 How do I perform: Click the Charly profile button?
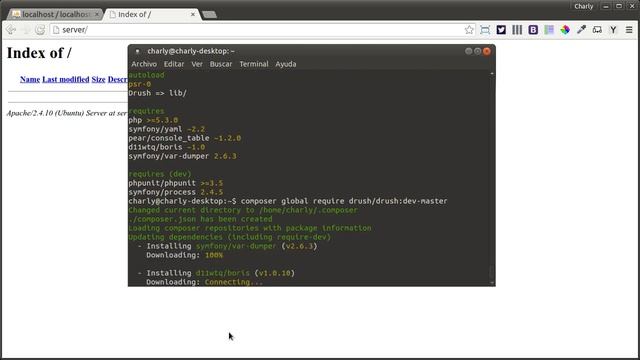tap(584, 6)
